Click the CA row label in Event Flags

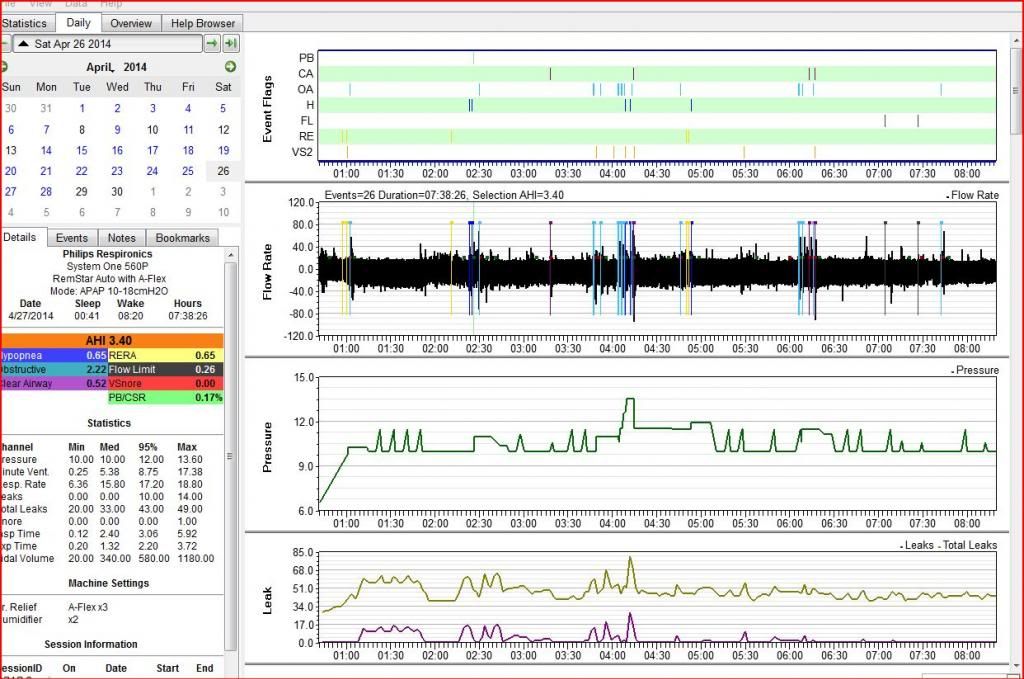(x=306, y=74)
